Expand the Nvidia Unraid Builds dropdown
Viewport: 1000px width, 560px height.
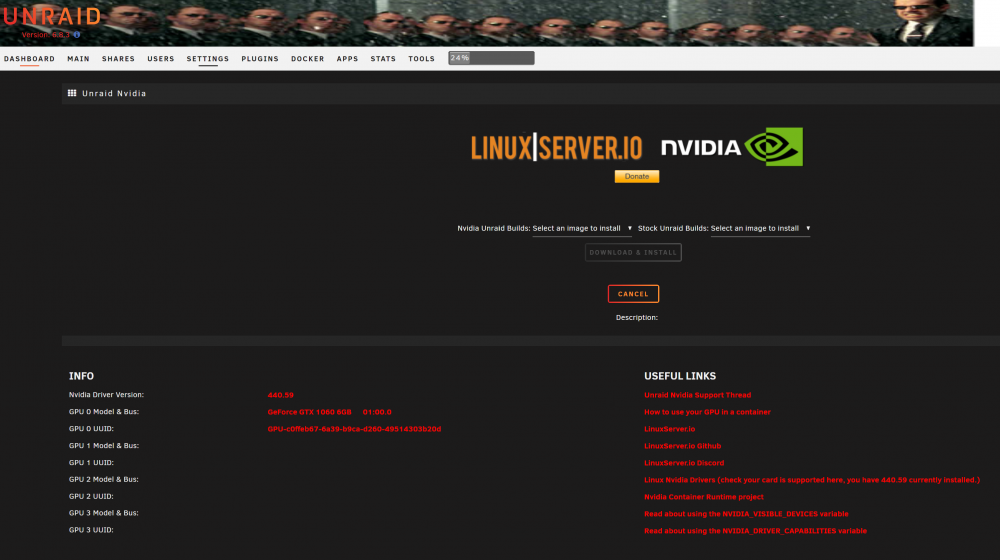[582, 228]
